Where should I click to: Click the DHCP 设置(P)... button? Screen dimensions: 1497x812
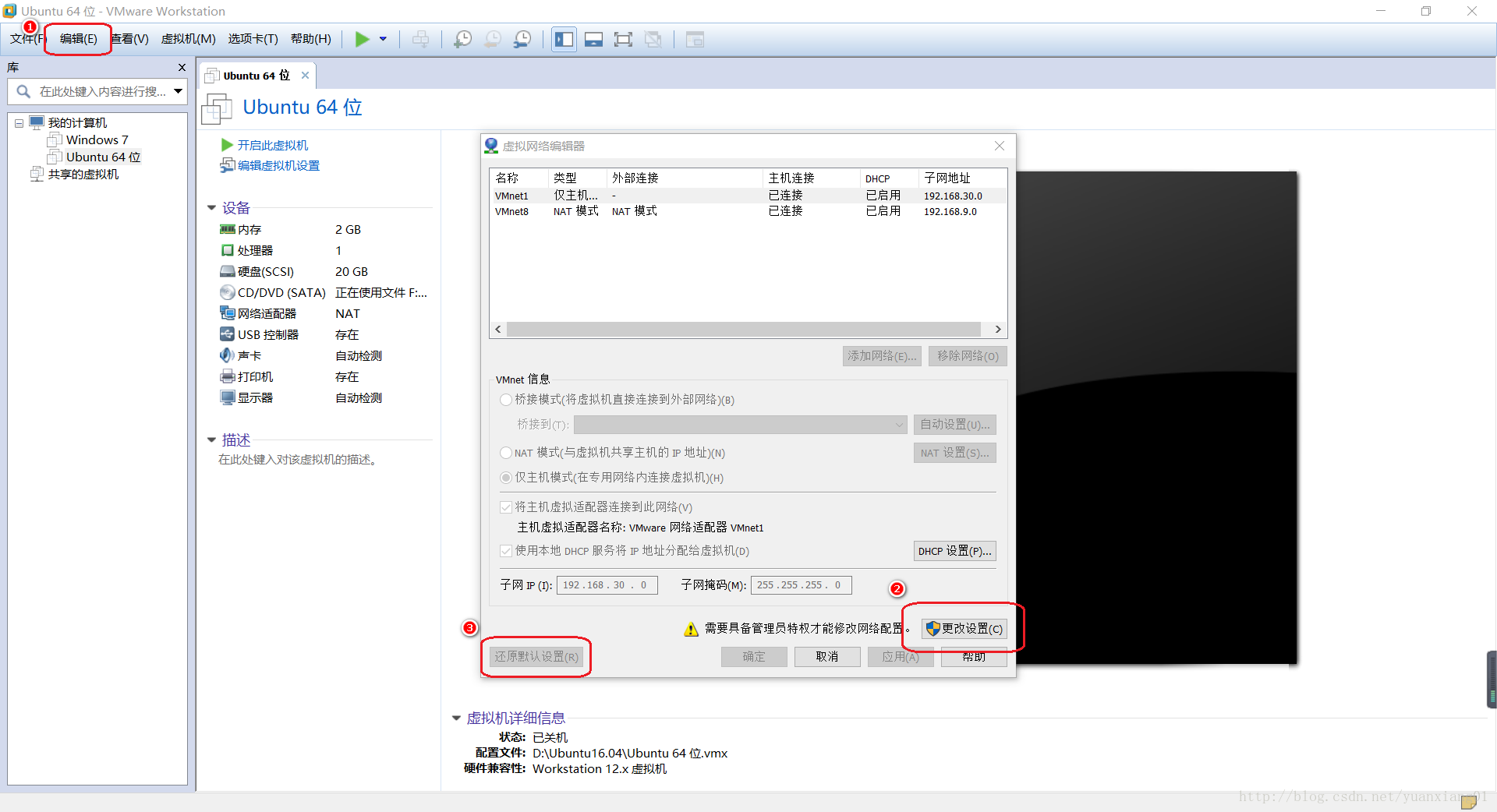click(954, 551)
